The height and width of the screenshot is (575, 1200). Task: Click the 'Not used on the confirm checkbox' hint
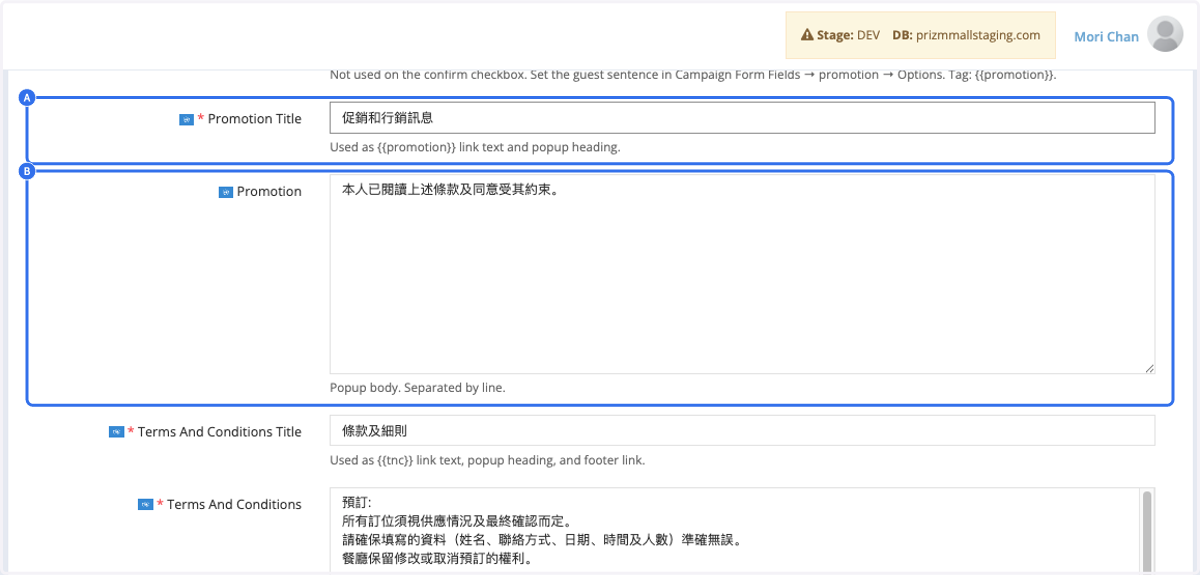coord(693,75)
